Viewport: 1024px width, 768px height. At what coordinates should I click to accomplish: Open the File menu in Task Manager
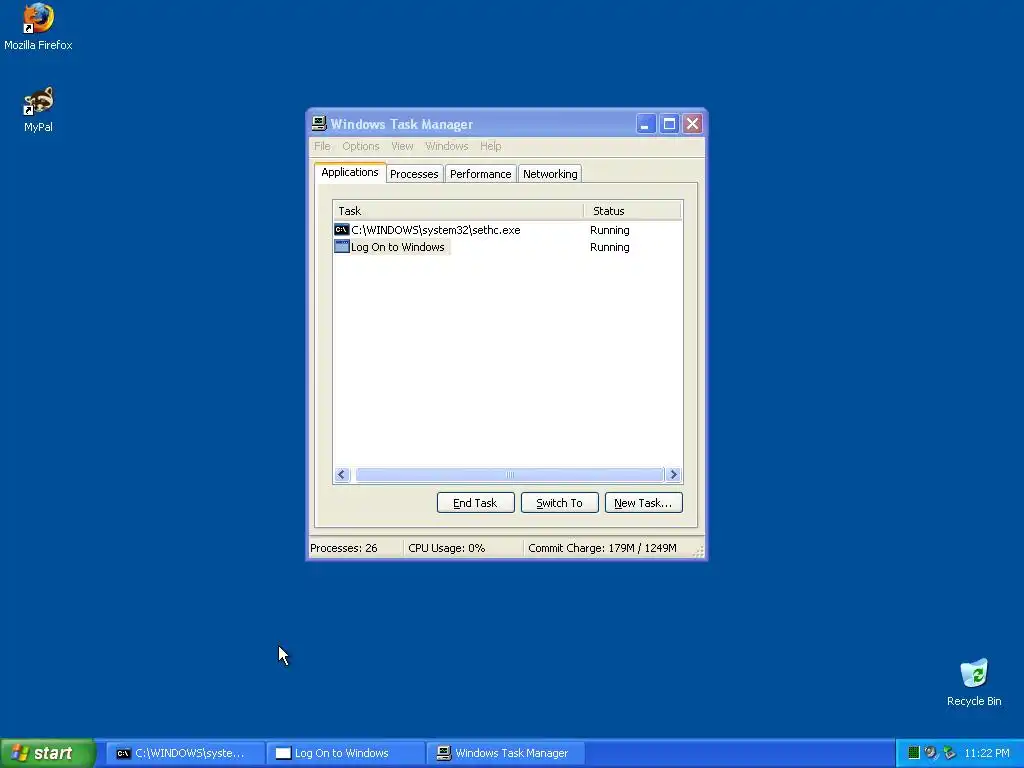pyautogui.click(x=322, y=146)
